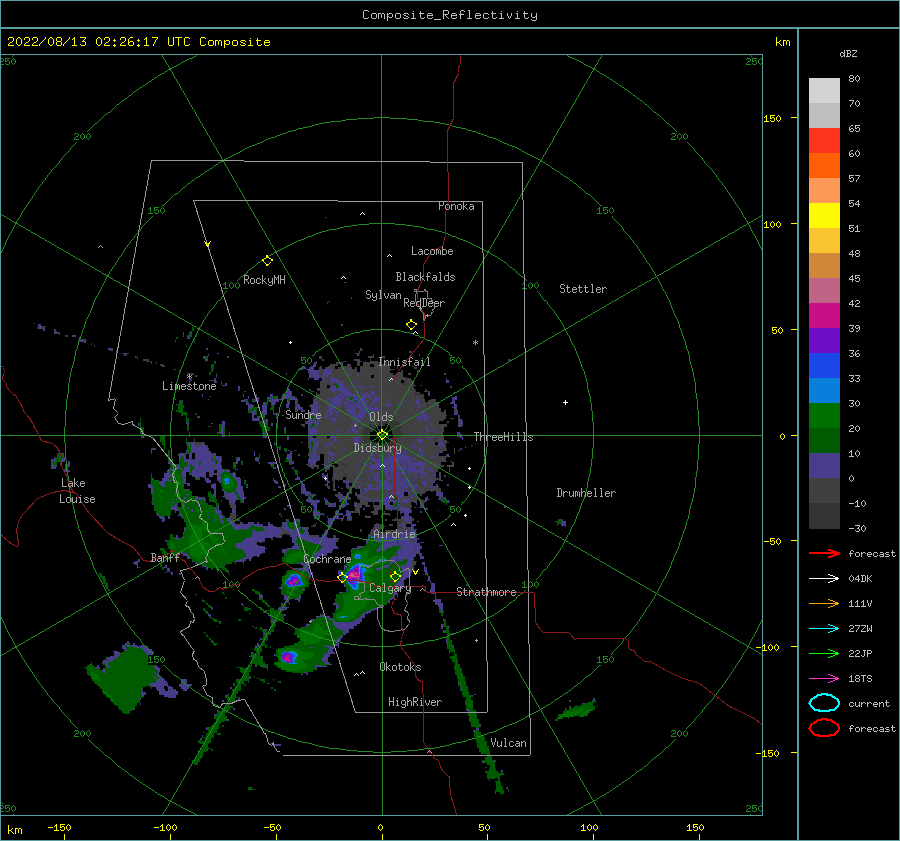Click the Limestone label
Screen dimensions: 900x841
pos(189,386)
